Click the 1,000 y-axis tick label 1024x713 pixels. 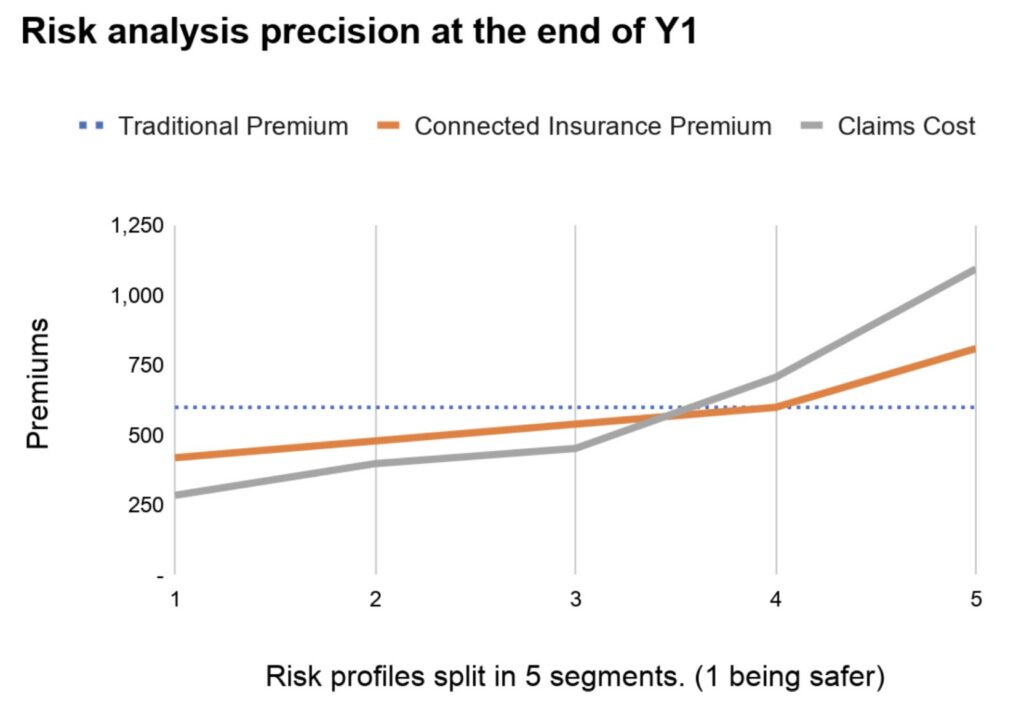click(x=136, y=296)
